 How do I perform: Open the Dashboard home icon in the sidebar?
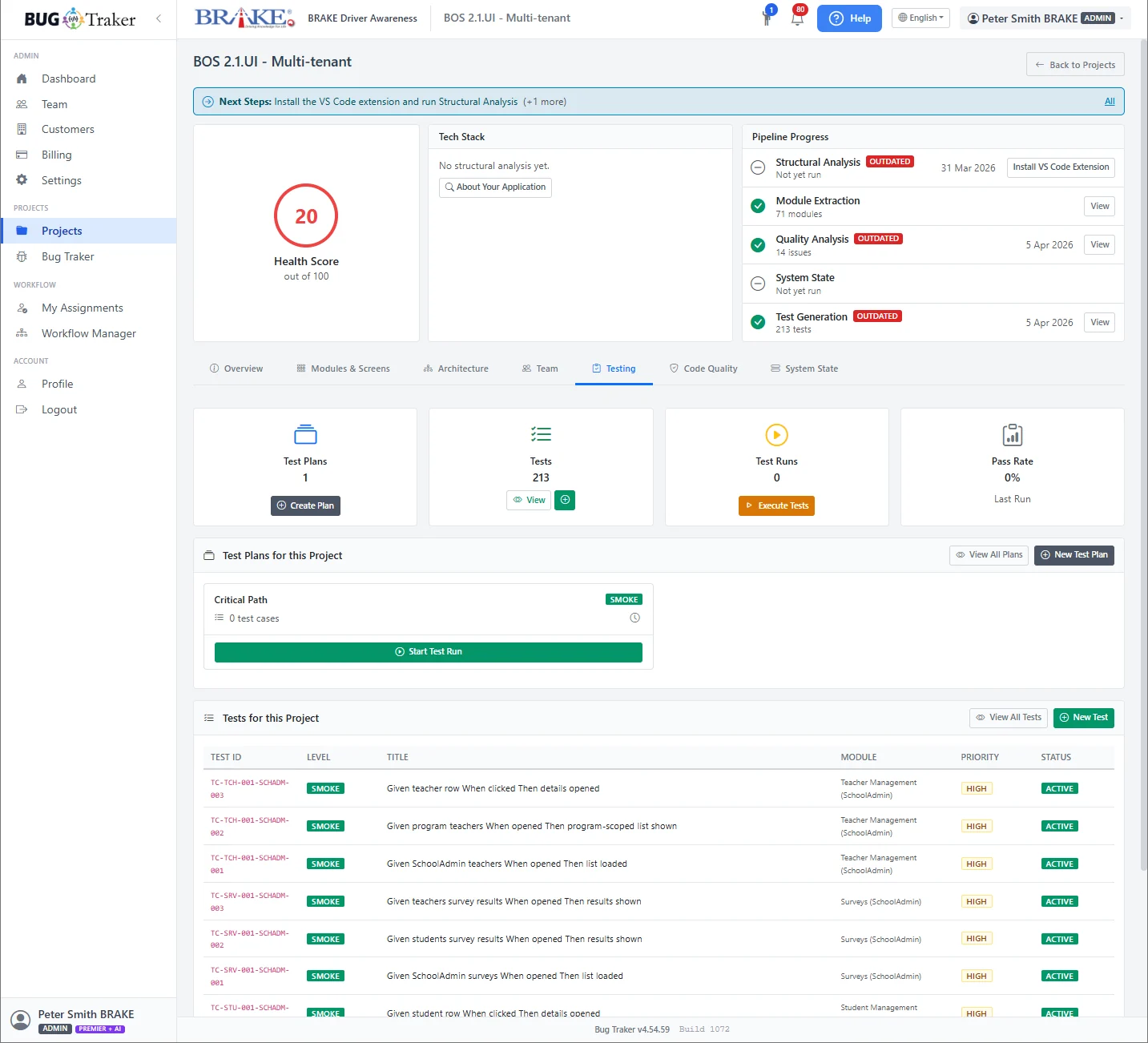coord(22,79)
